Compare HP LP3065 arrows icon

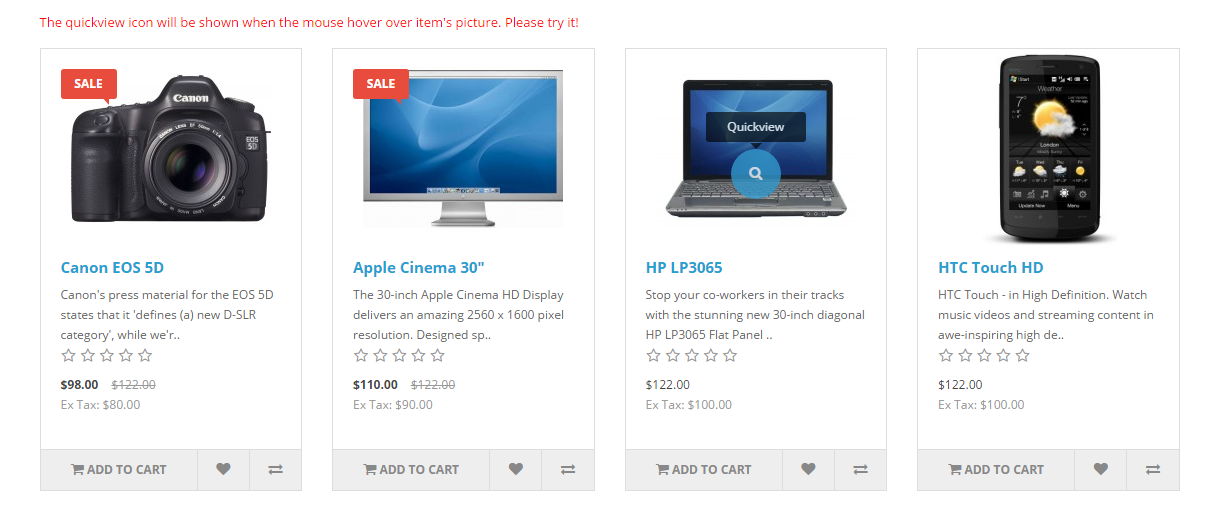(861, 469)
